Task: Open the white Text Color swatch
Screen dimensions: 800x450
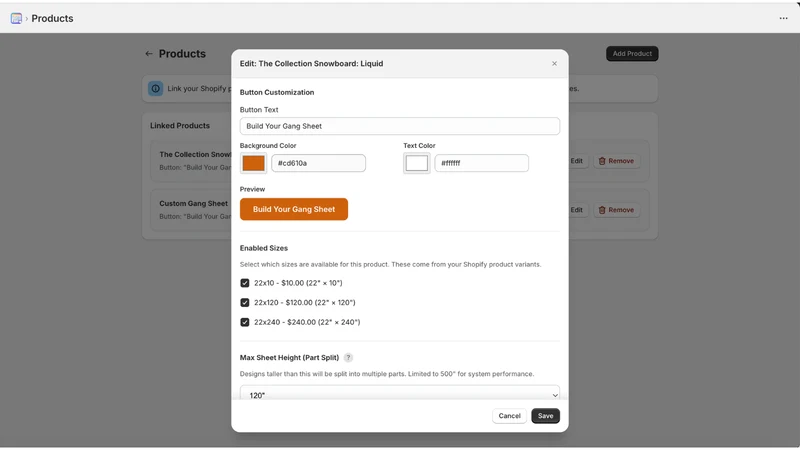Action: (417, 163)
